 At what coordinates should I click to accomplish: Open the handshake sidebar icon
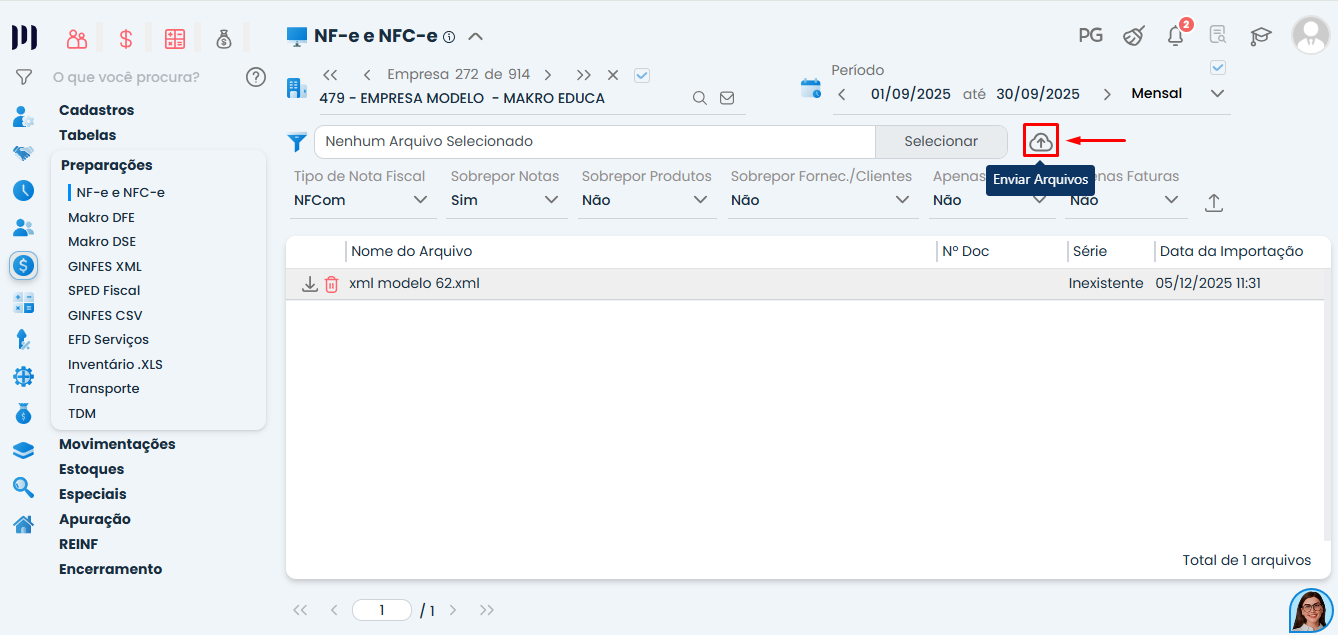point(24,153)
